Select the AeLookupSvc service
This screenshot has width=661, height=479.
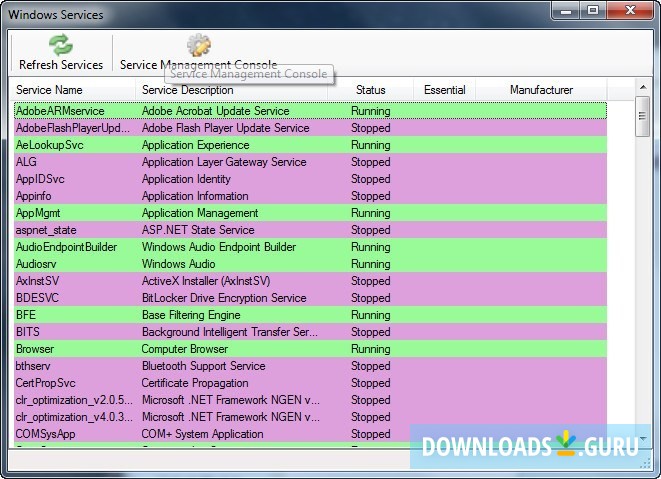click(x=310, y=145)
